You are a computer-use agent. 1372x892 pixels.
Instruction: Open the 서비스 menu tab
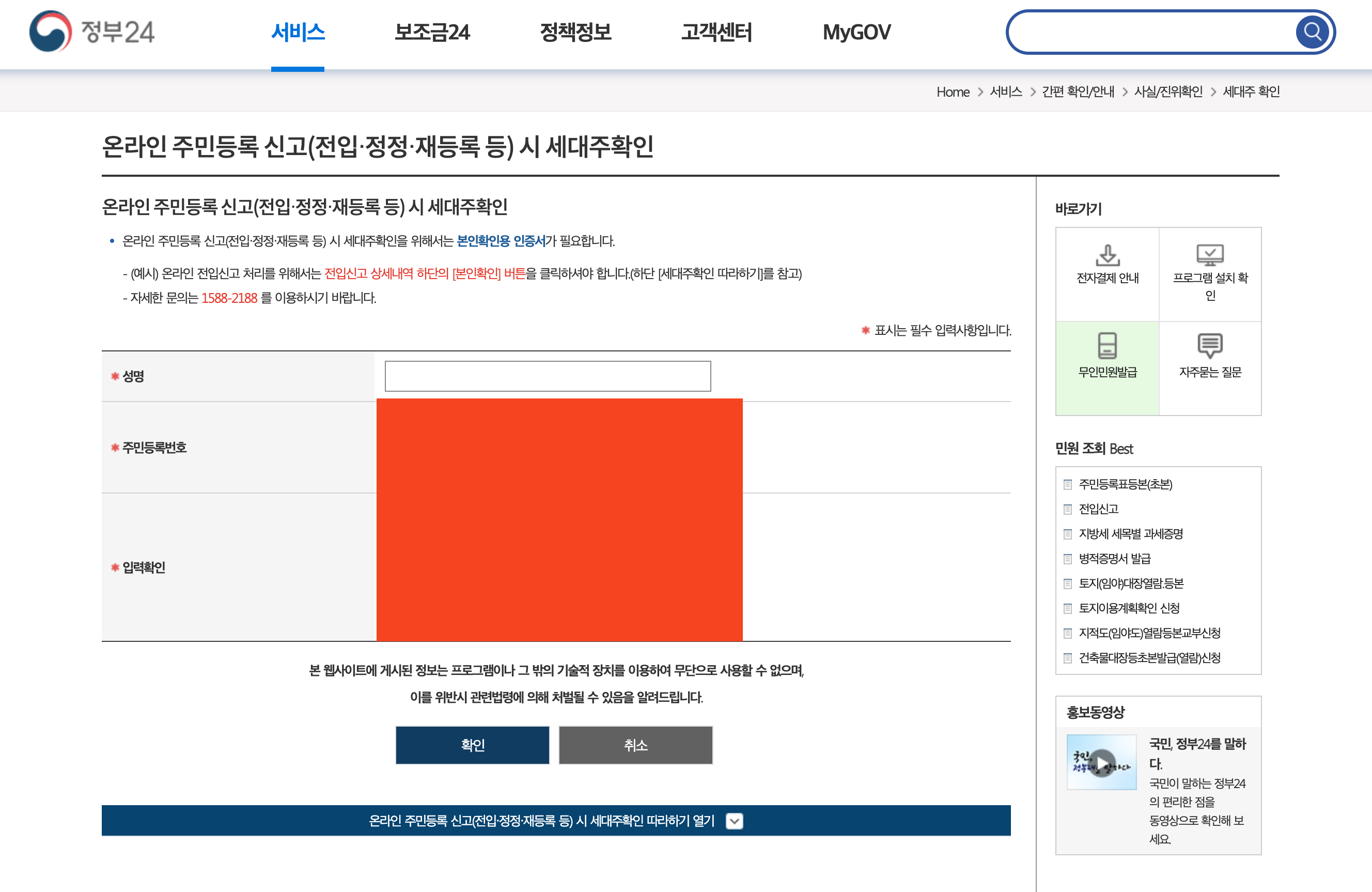(x=298, y=32)
